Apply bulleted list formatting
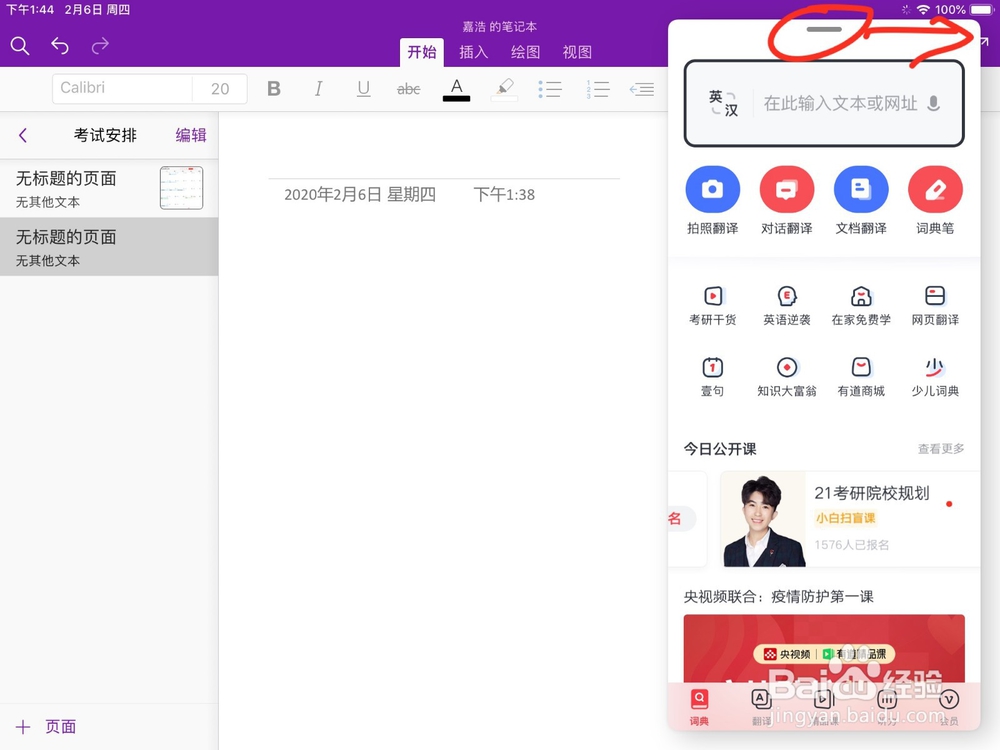 [550, 89]
